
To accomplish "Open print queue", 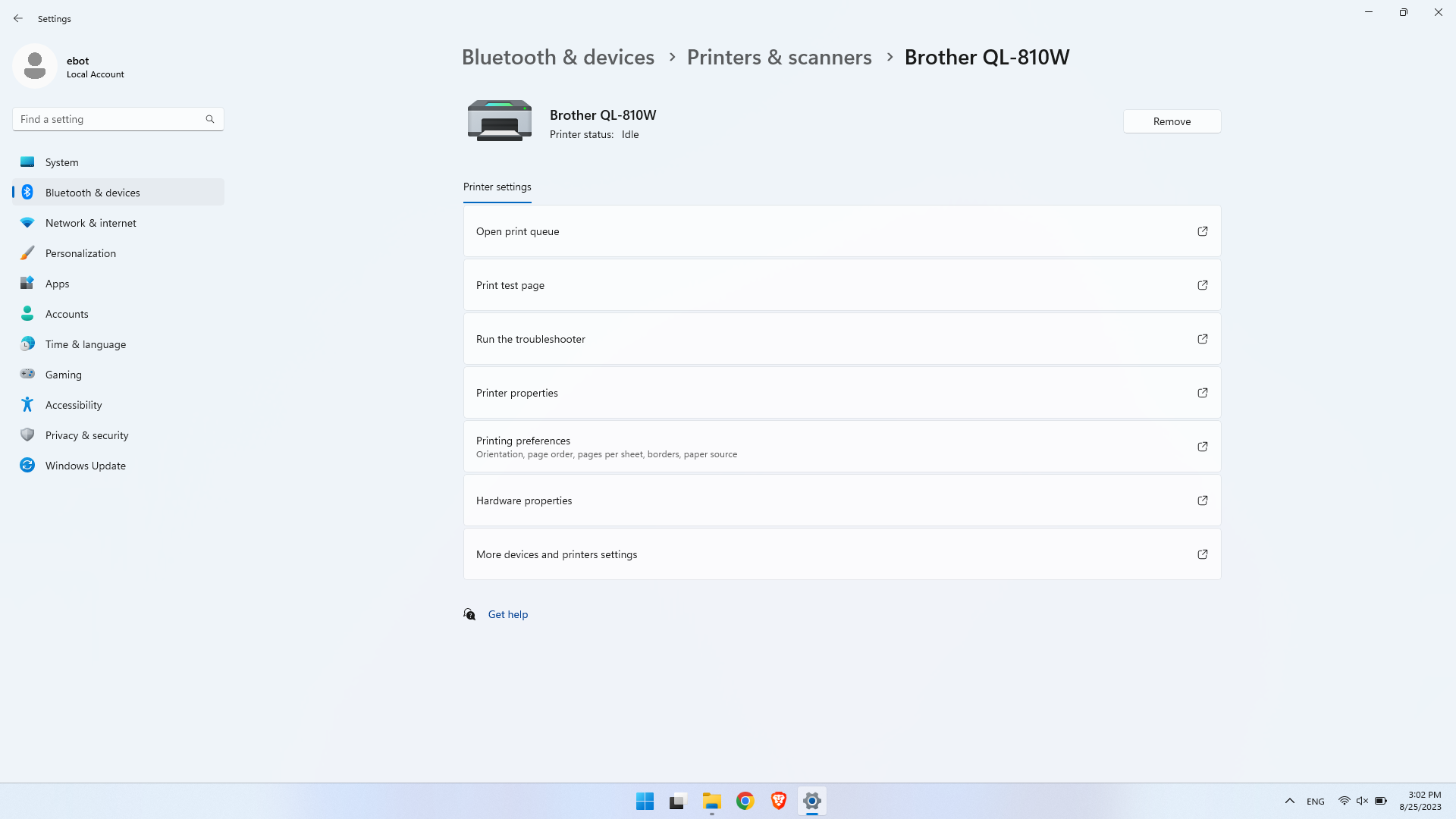I will (842, 231).
